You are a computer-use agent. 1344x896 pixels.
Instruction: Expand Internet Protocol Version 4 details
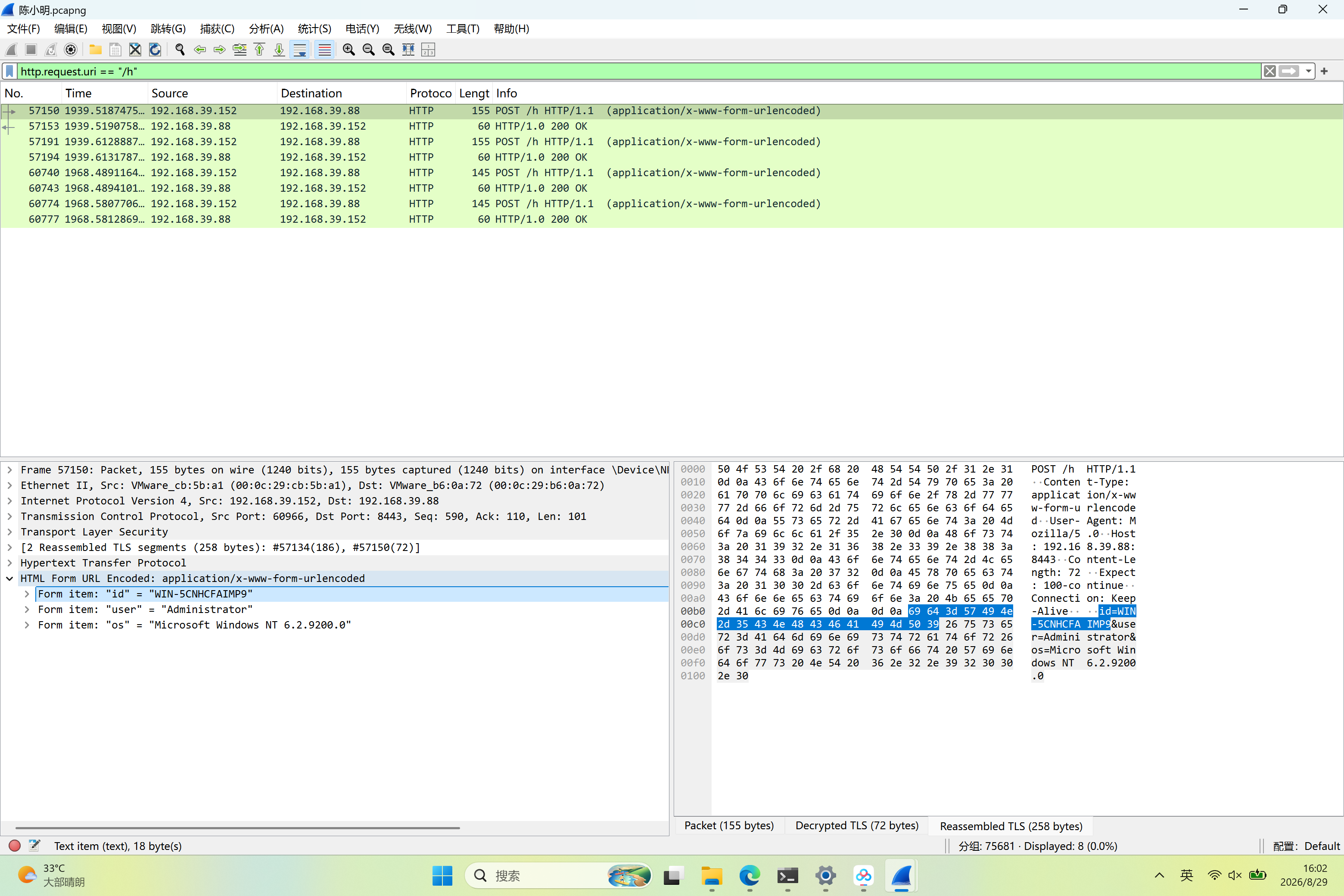10,501
